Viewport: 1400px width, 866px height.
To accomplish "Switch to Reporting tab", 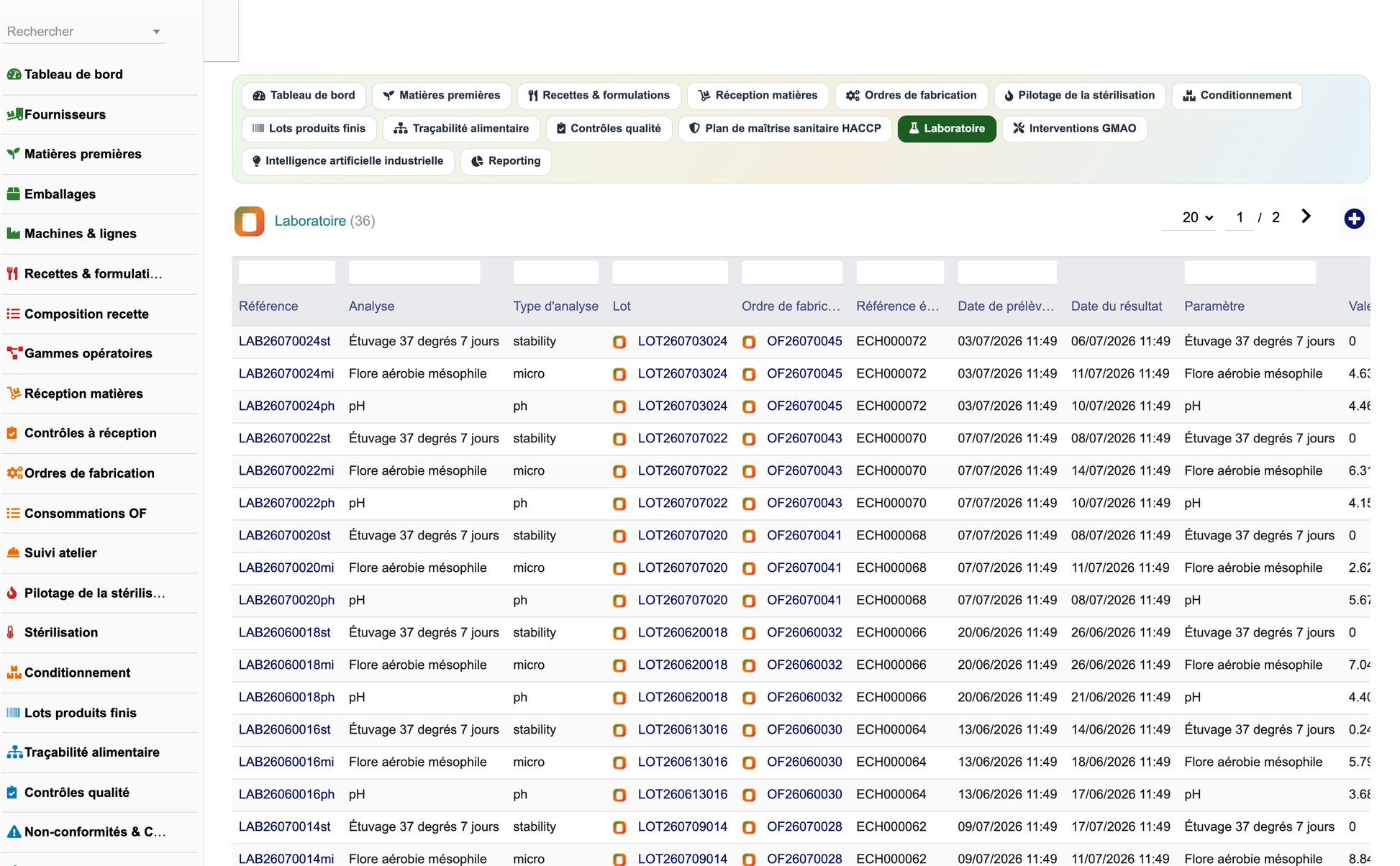I will [506, 161].
